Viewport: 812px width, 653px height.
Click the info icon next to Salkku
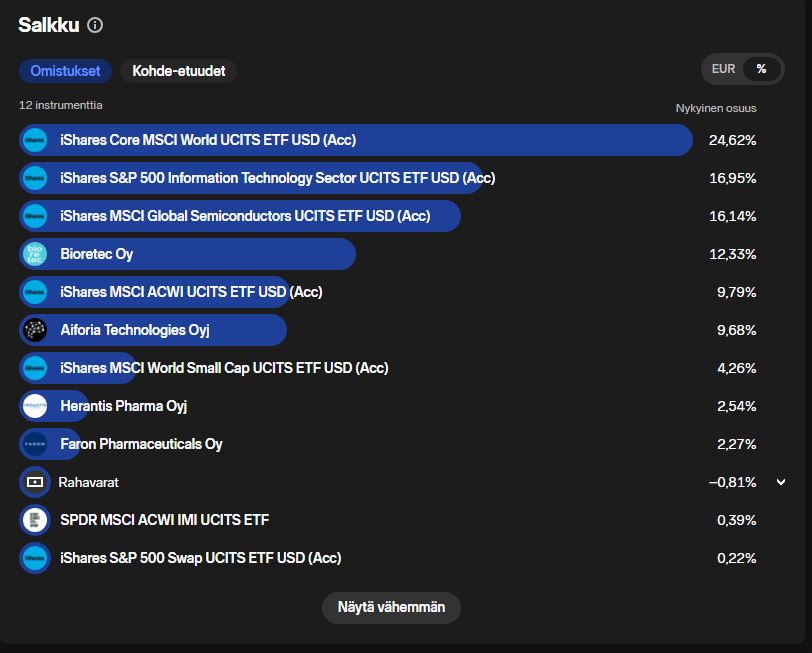[95, 25]
